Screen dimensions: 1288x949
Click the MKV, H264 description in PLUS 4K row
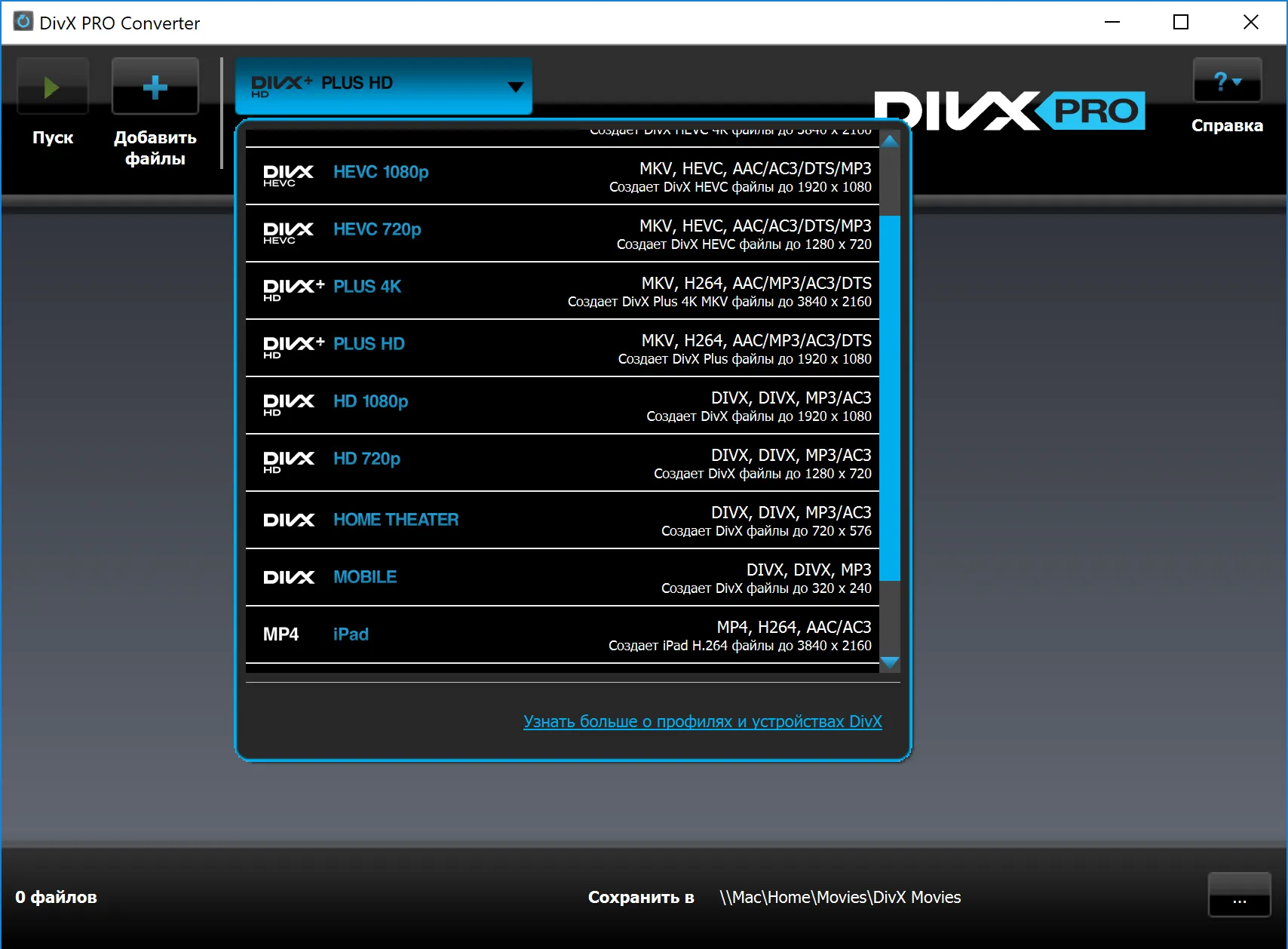[756, 283]
